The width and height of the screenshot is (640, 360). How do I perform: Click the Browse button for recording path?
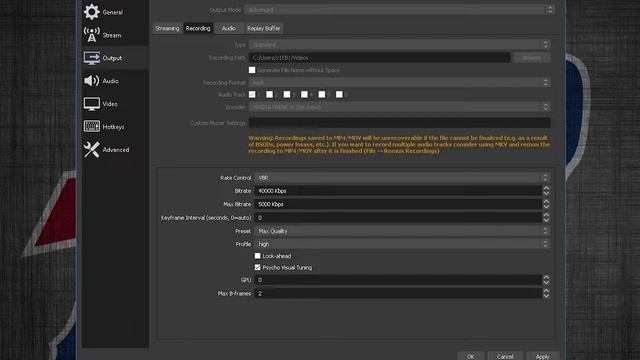click(x=531, y=58)
